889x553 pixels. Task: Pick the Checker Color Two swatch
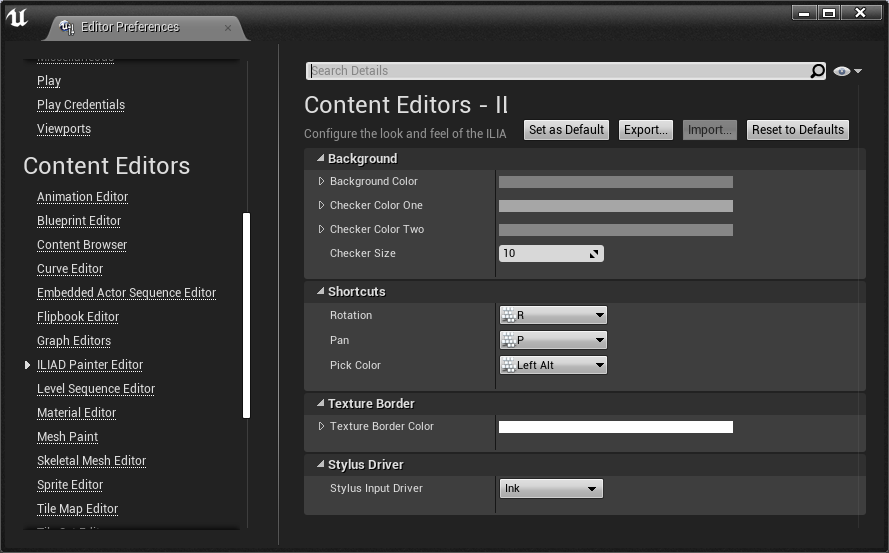[616, 230]
